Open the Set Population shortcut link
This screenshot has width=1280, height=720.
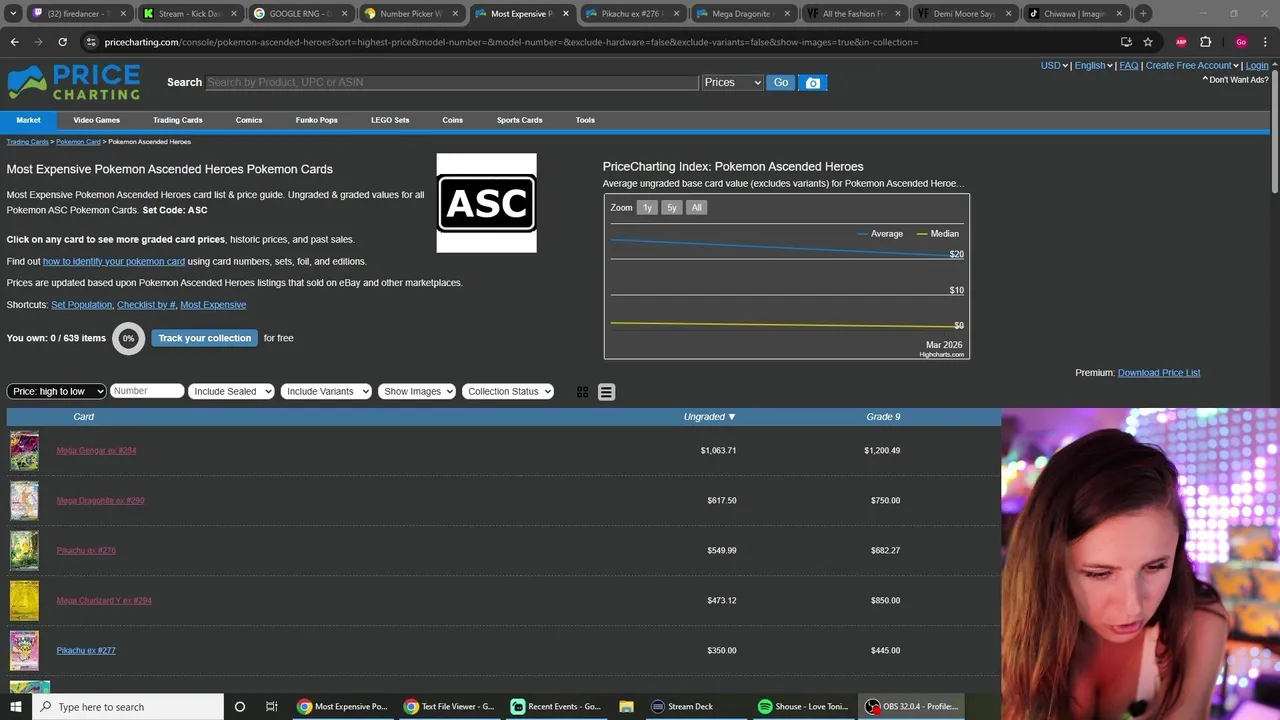pos(81,305)
